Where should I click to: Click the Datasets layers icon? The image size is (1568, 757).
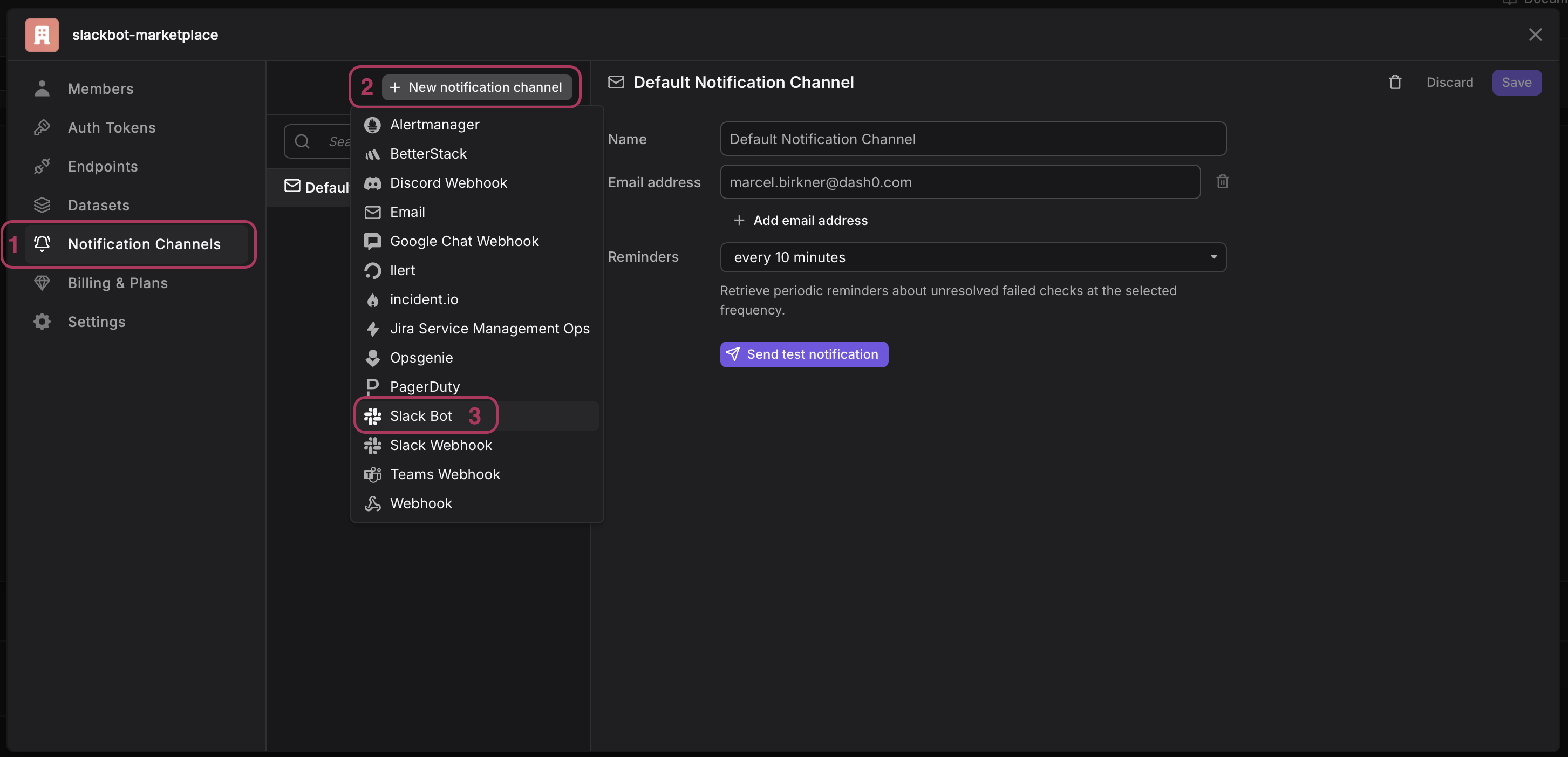click(42, 205)
